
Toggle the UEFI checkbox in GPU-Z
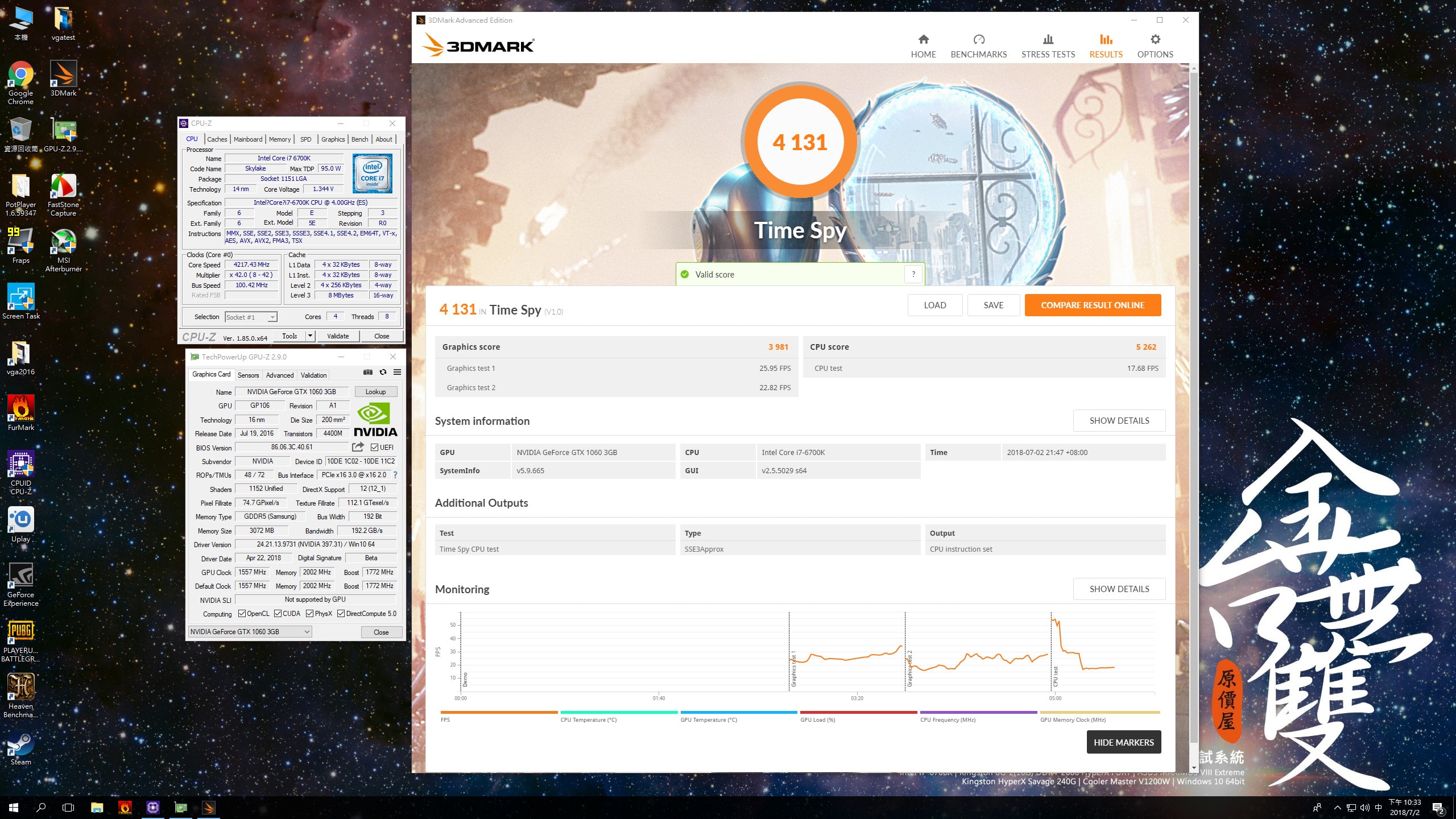click(375, 447)
